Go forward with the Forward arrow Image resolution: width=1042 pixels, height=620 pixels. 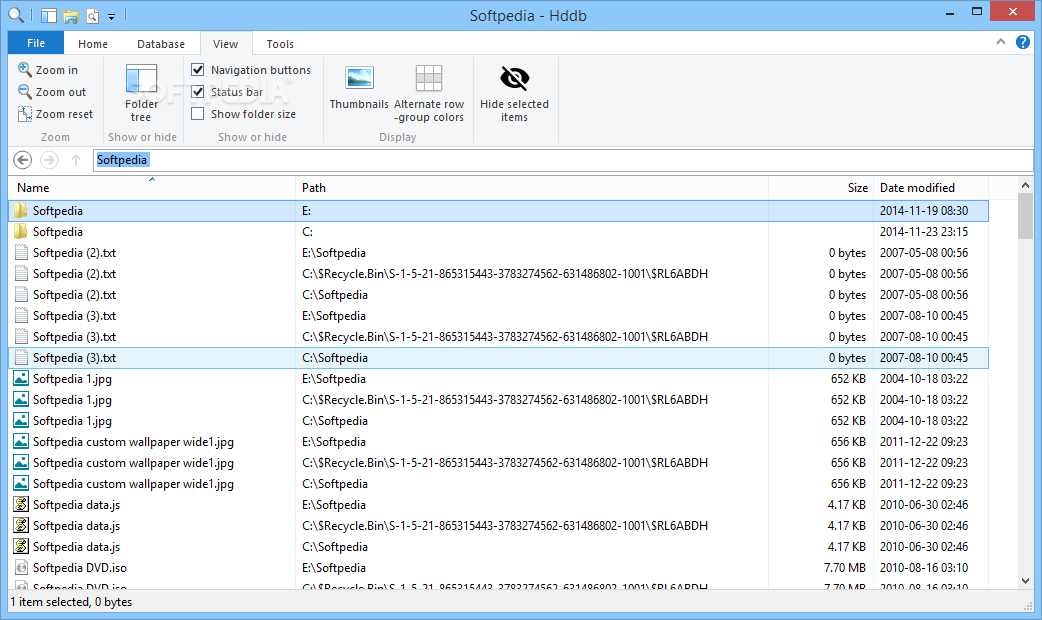pos(49,160)
